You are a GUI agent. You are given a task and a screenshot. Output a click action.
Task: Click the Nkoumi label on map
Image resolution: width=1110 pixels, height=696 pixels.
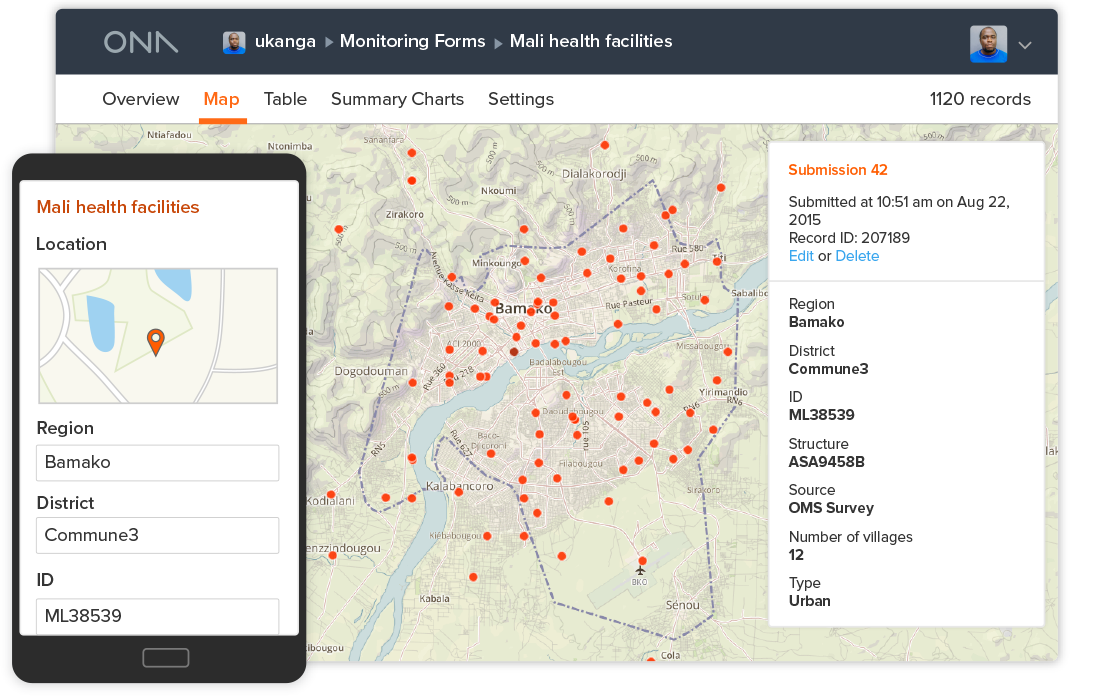[x=498, y=190]
